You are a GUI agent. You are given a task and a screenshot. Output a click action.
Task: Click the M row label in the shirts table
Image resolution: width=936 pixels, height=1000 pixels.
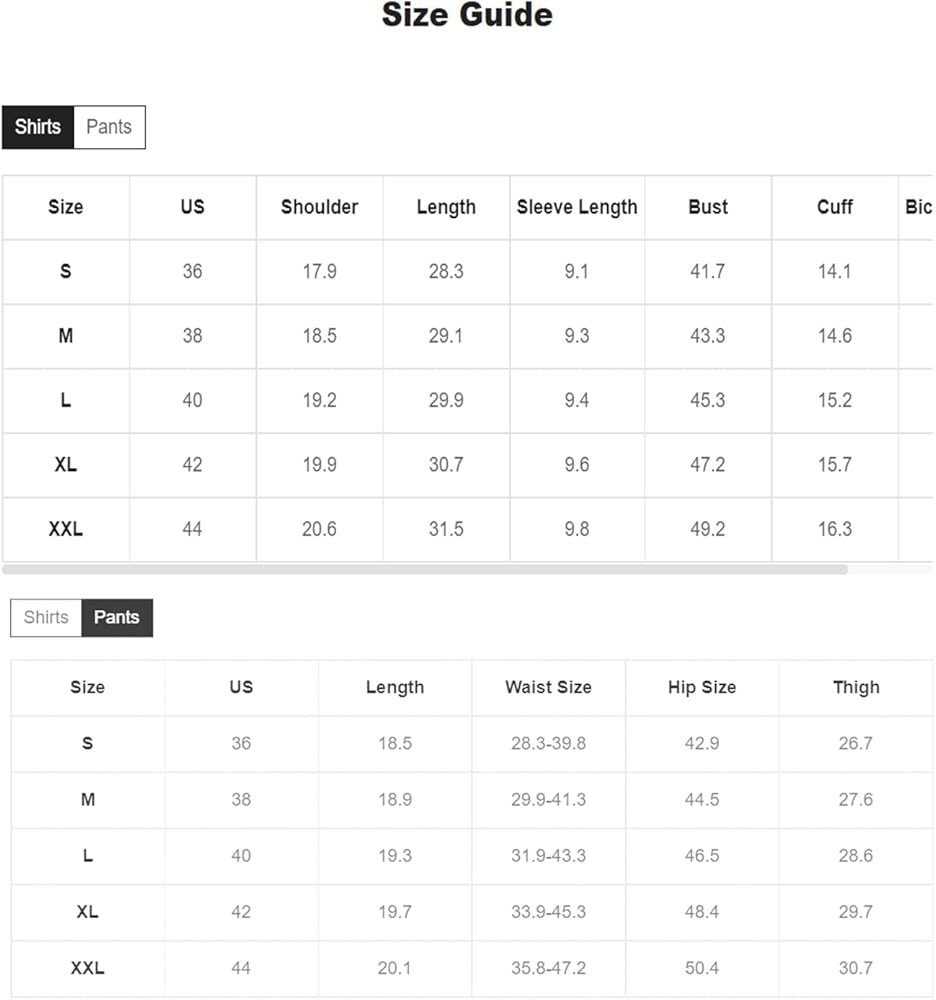click(x=66, y=336)
